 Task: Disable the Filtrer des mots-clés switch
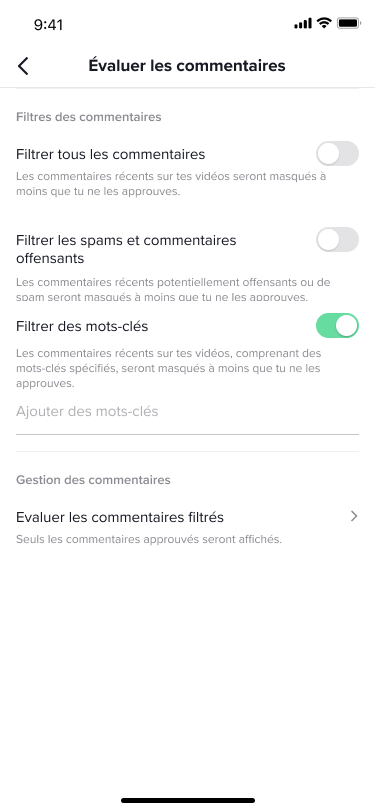[x=337, y=326]
